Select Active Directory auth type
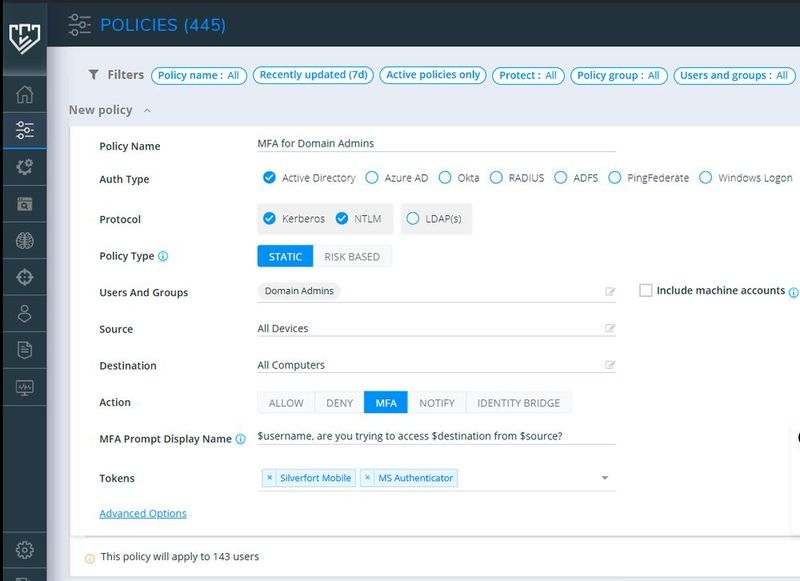The width and height of the screenshot is (800, 581). coord(269,178)
